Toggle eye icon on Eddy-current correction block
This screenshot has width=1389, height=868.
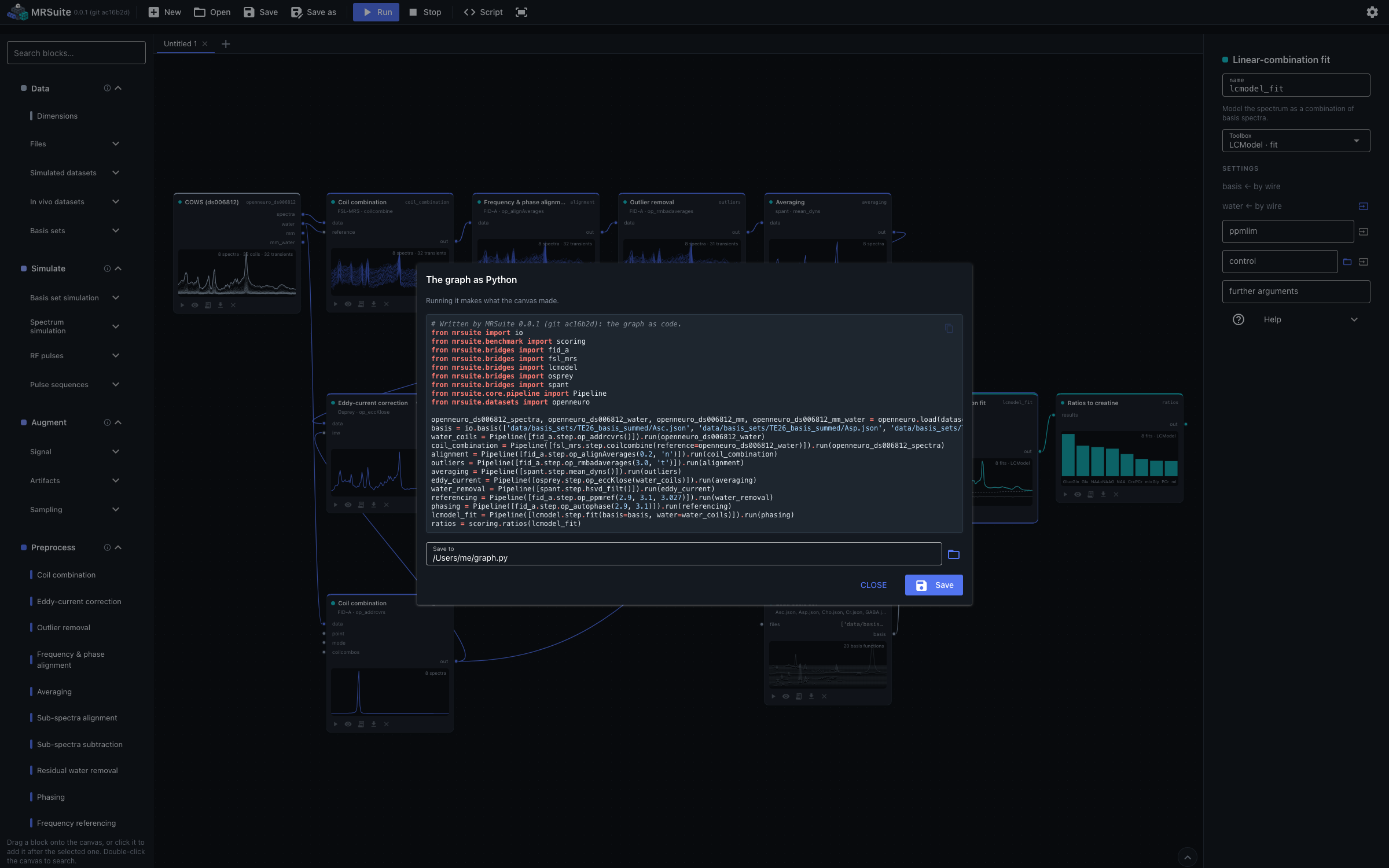coord(348,505)
